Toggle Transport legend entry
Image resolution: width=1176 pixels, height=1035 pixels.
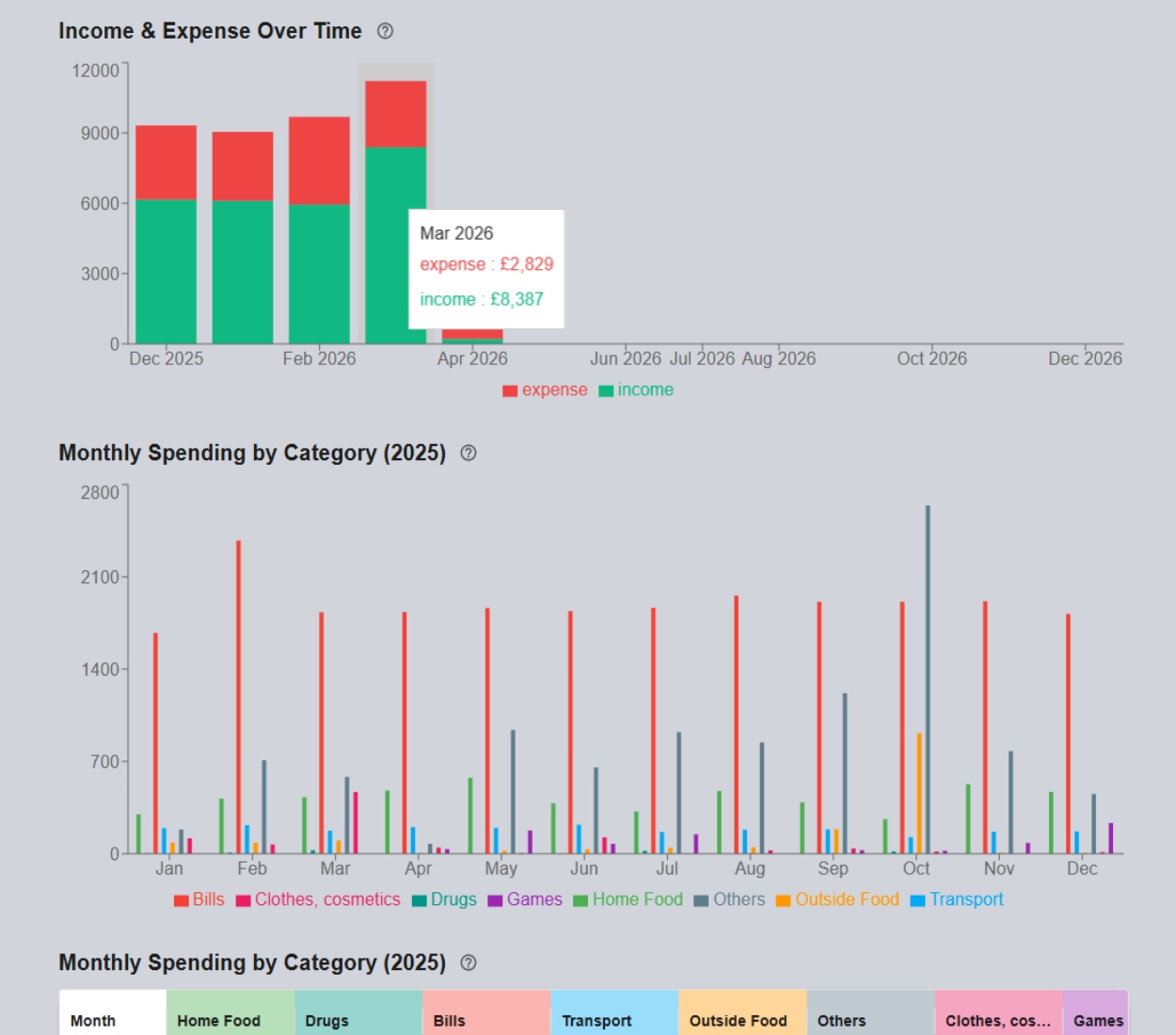[957, 900]
